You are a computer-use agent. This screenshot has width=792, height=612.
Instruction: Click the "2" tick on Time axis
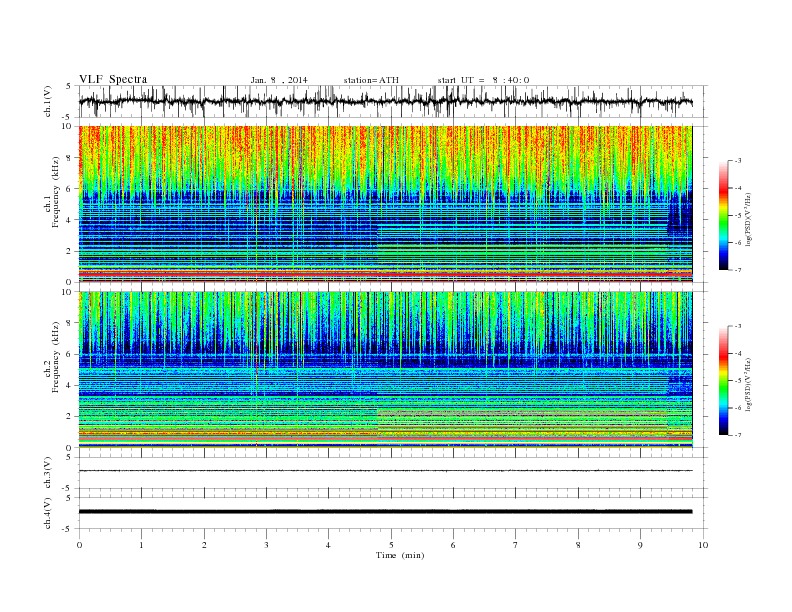(204, 545)
